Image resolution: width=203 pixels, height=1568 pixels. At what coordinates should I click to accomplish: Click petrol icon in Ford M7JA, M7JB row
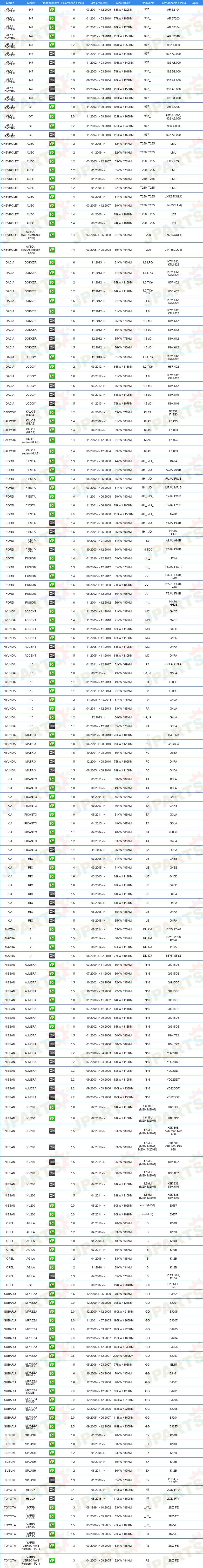[x=52, y=488]
